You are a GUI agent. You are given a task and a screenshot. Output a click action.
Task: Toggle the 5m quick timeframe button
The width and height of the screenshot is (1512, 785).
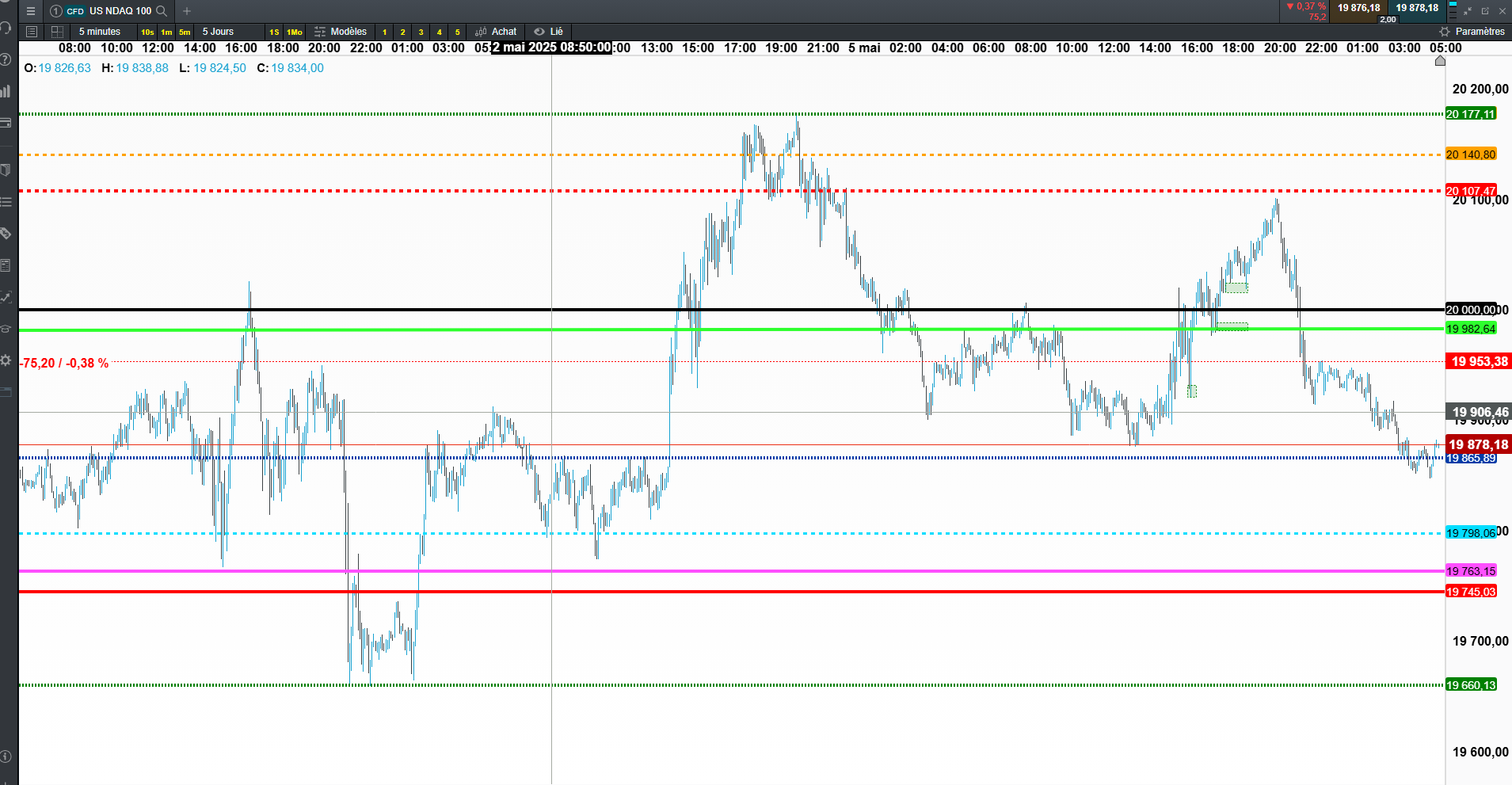pyautogui.click(x=185, y=32)
